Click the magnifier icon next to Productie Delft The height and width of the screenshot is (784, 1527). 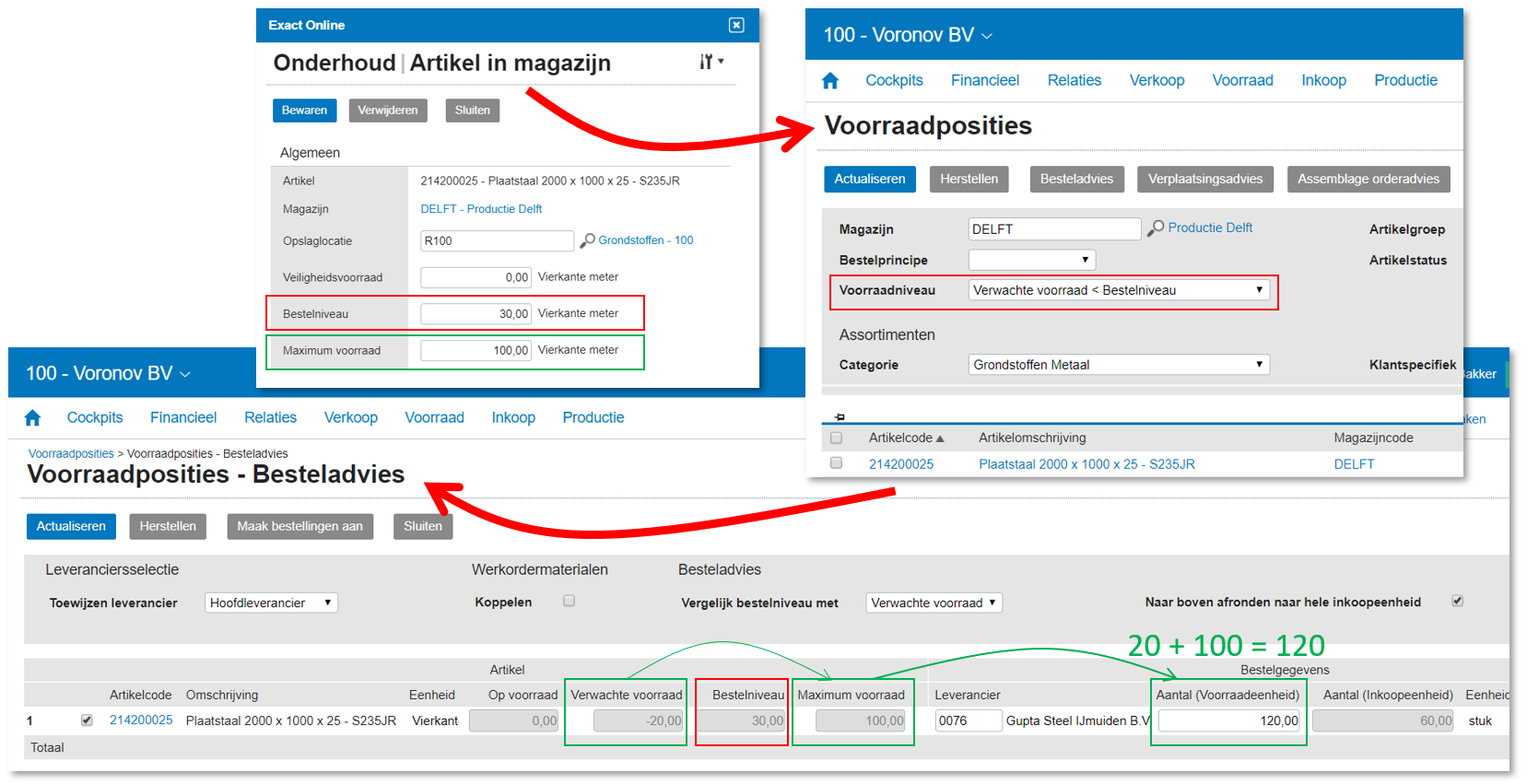1155,228
